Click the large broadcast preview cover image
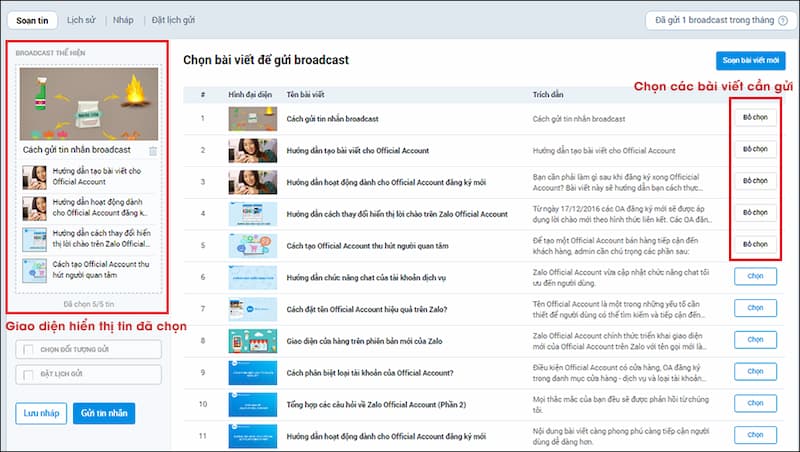The image size is (800, 452). [89, 104]
